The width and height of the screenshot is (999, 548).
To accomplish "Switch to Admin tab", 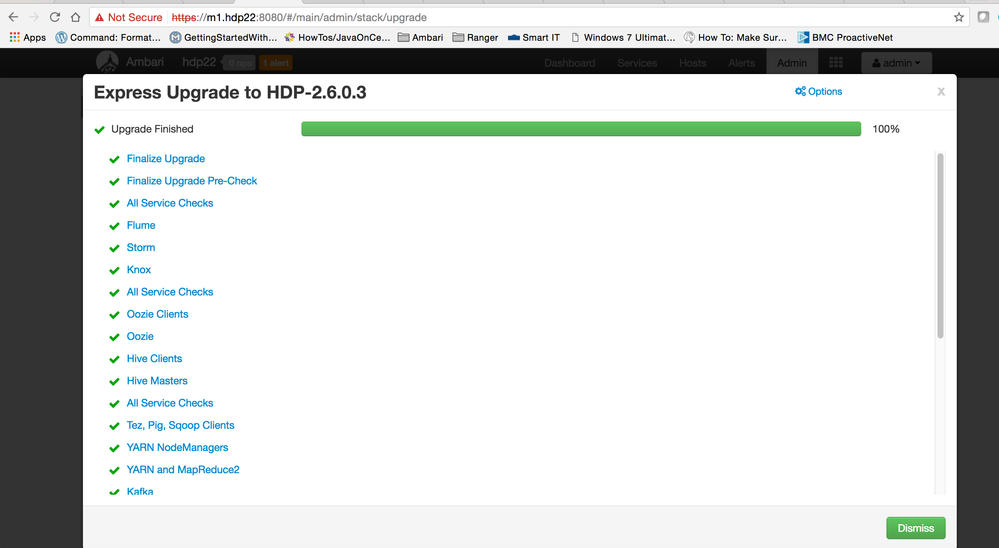I will [x=792, y=62].
